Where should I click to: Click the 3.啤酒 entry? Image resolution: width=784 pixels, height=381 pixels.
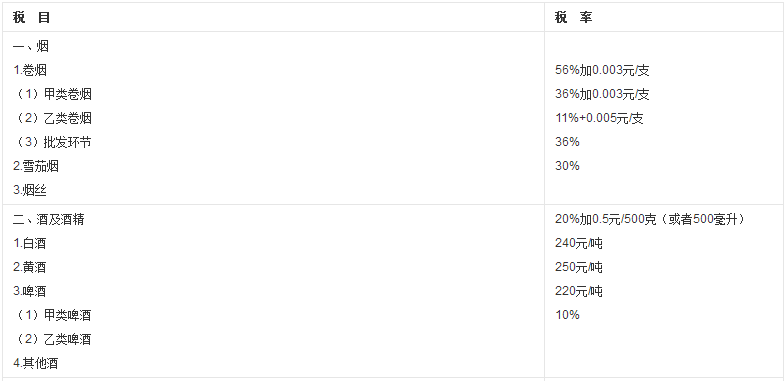30,291
